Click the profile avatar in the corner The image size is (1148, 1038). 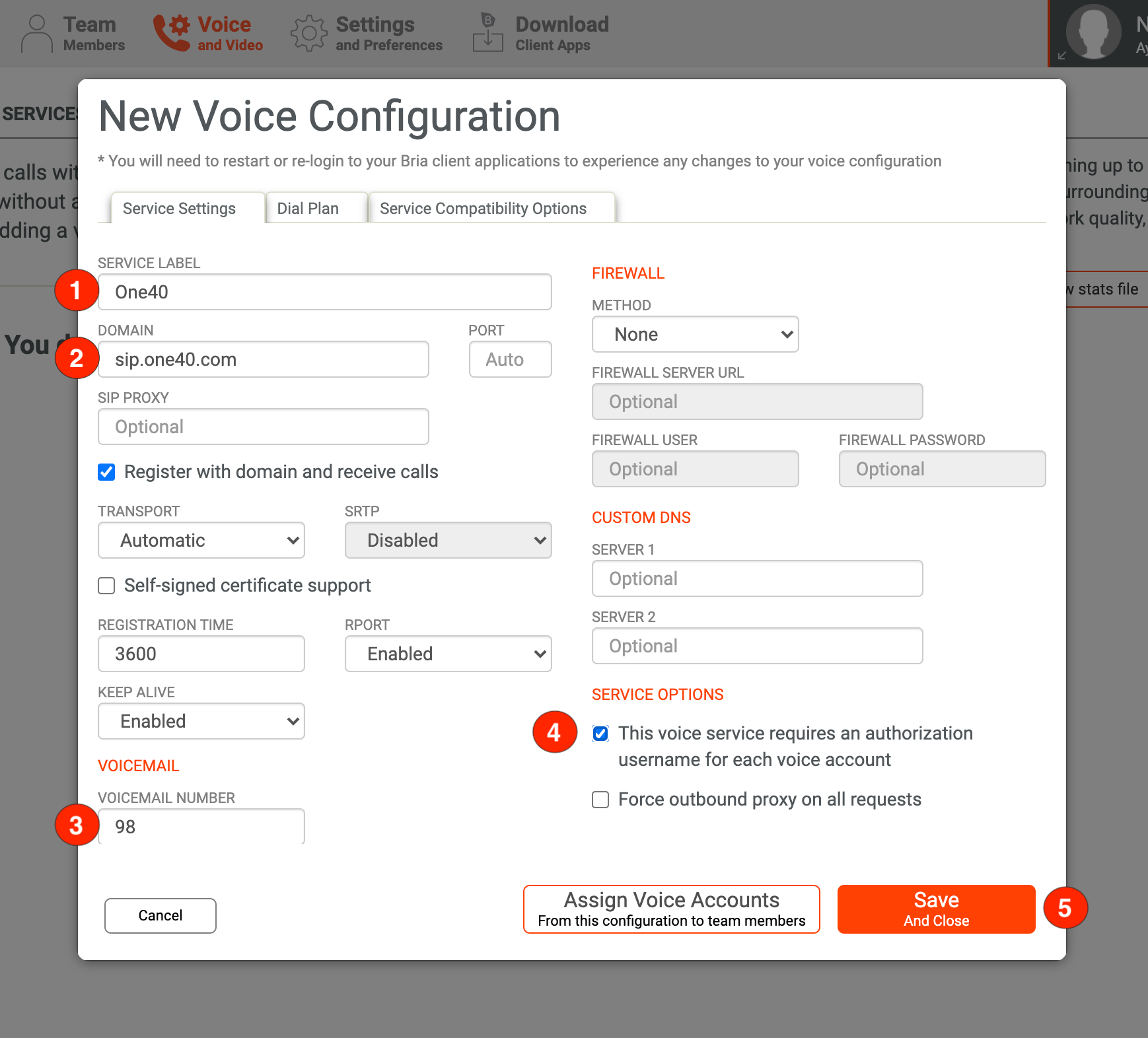click(x=1094, y=33)
